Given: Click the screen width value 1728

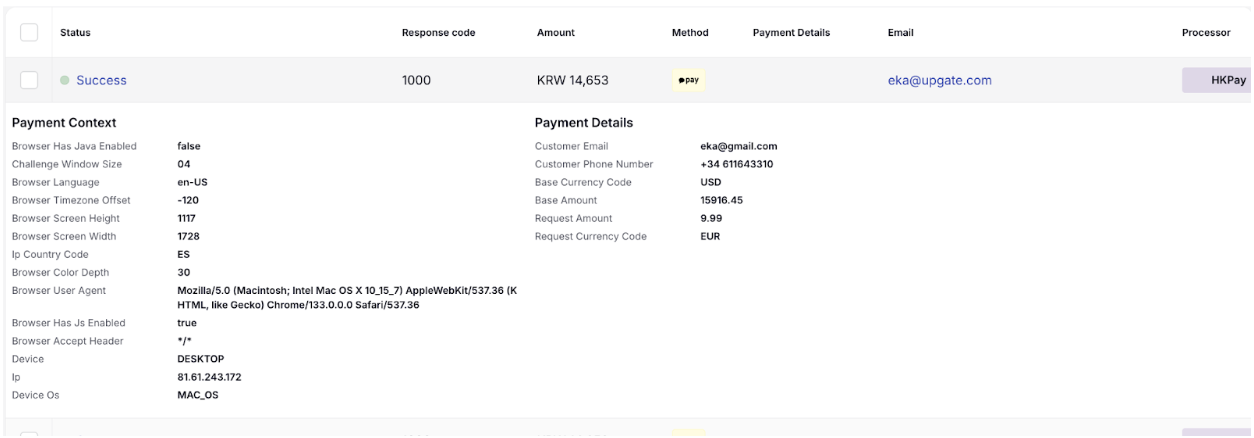Looking at the screenshot, I should [x=187, y=236].
